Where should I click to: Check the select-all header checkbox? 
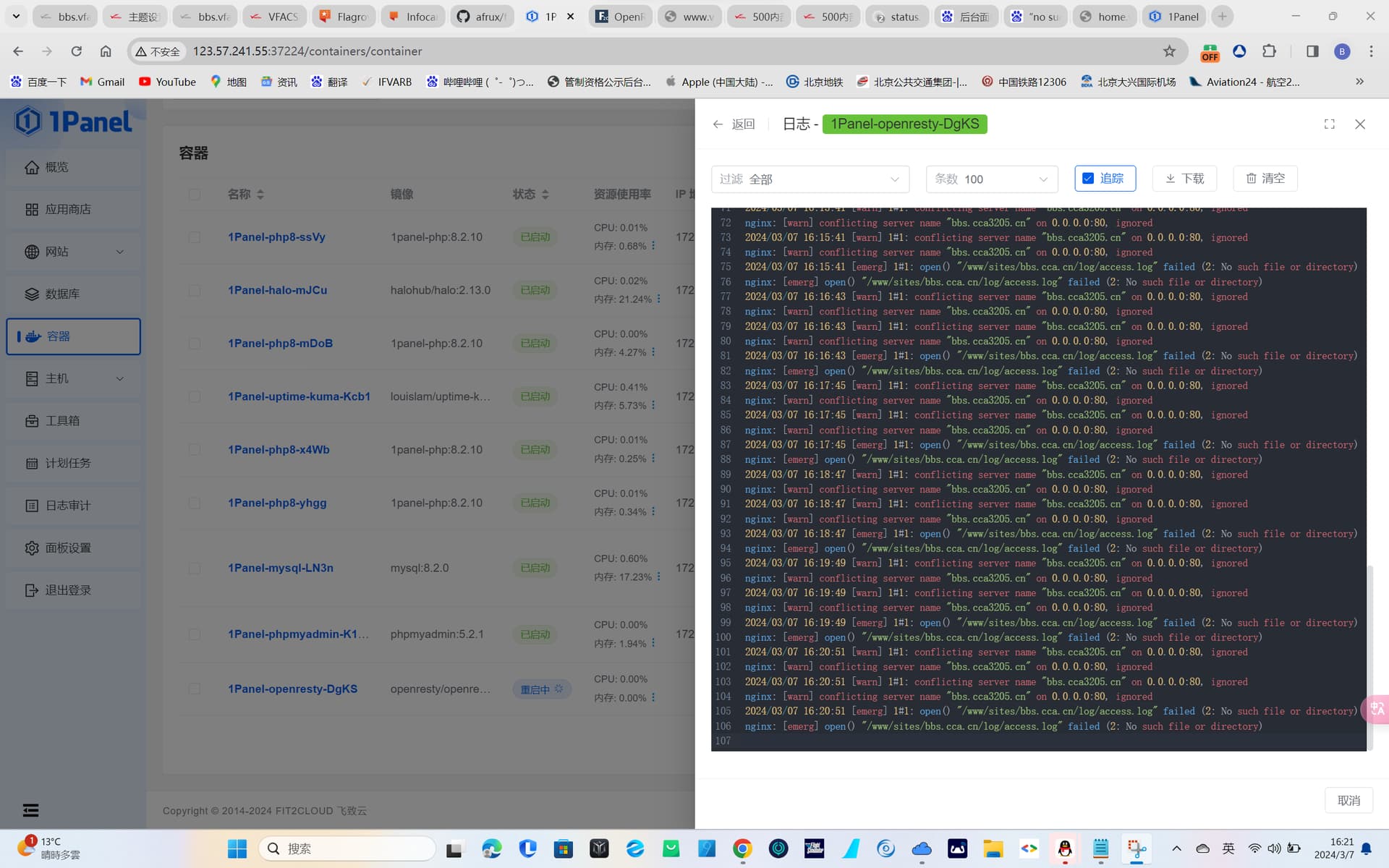click(194, 195)
